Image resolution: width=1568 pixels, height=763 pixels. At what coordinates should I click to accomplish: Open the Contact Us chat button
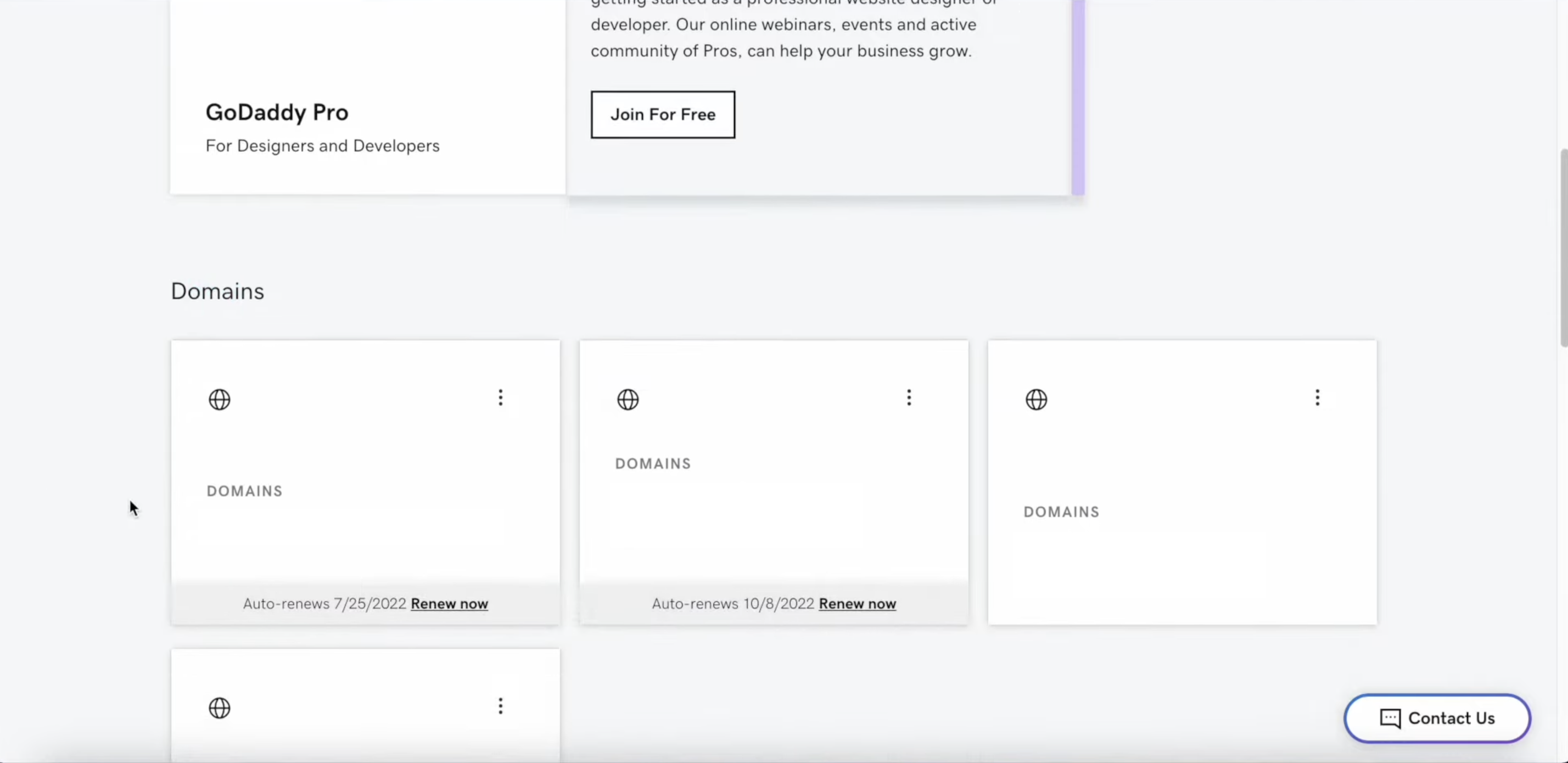point(1437,718)
